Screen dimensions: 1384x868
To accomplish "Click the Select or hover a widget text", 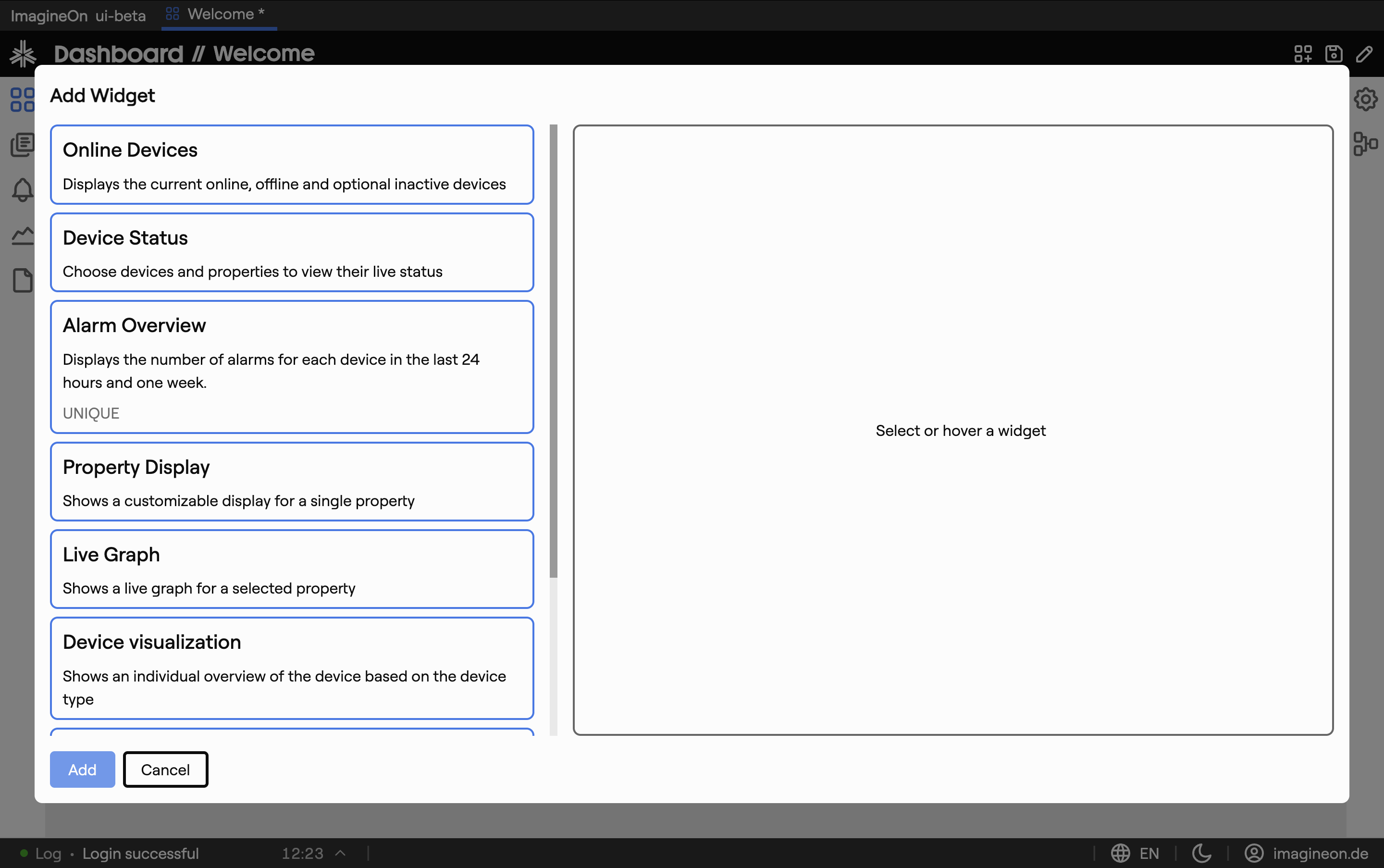I will [x=960, y=431].
